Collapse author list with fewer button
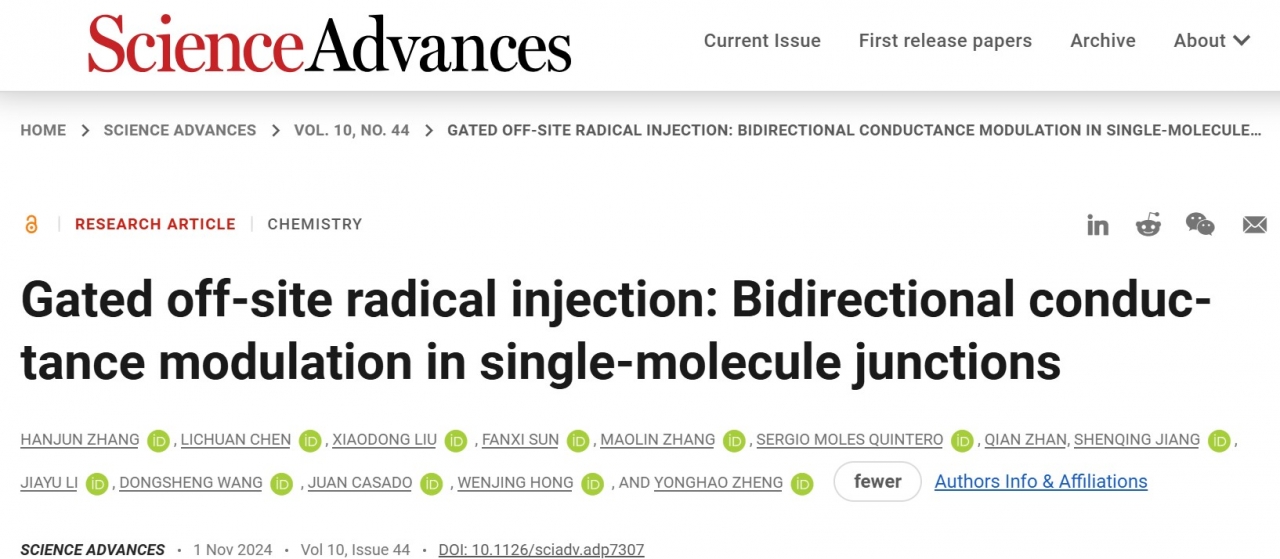This screenshot has width=1280, height=559. pos(877,482)
